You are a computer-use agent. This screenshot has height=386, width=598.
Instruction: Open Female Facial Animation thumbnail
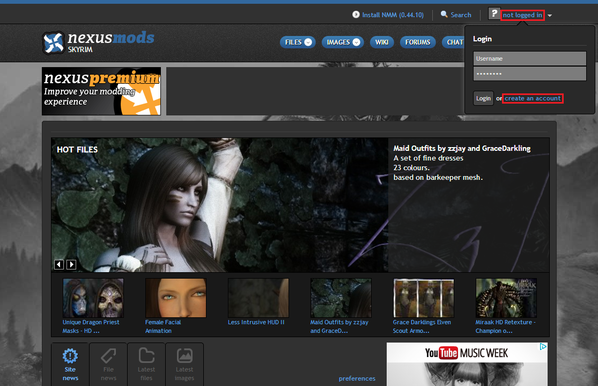[176, 298]
